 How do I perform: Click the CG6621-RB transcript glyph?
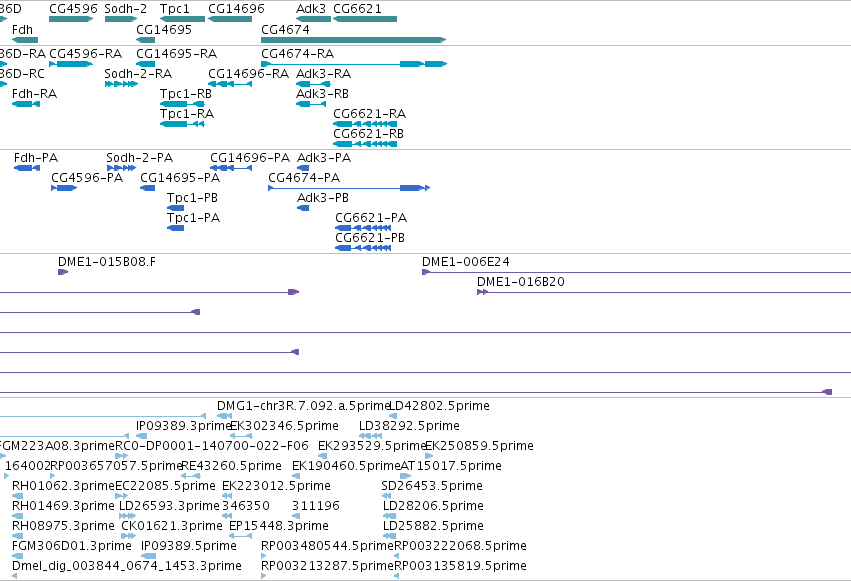coord(365,144)
